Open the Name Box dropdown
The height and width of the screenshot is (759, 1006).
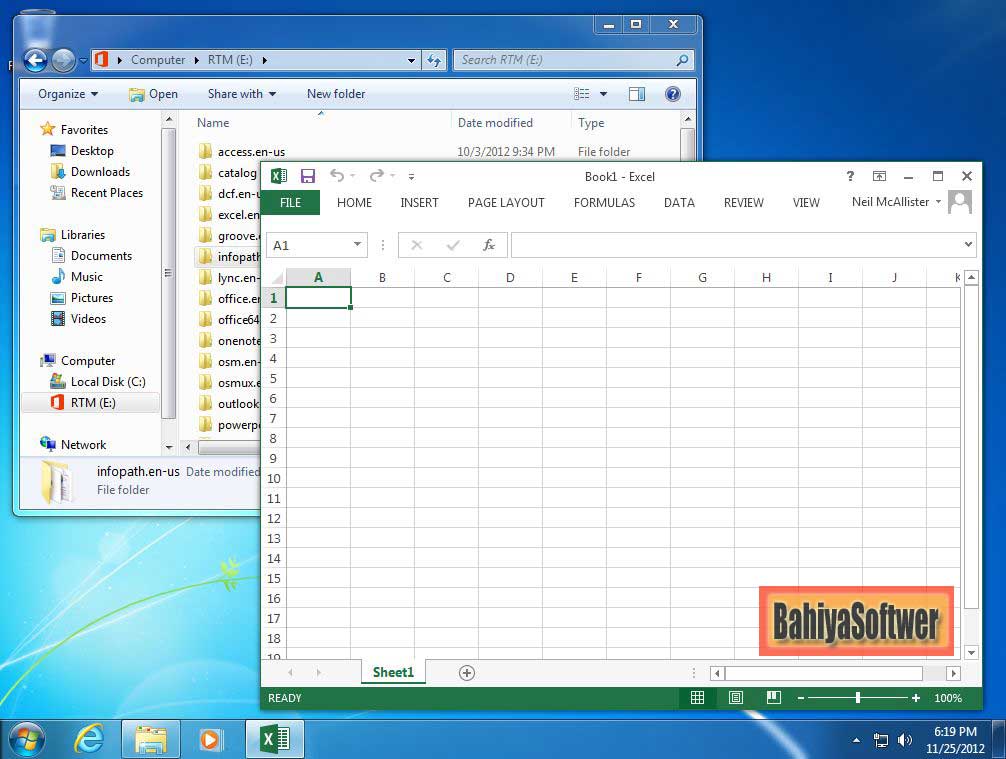click(x=357, y=244)
